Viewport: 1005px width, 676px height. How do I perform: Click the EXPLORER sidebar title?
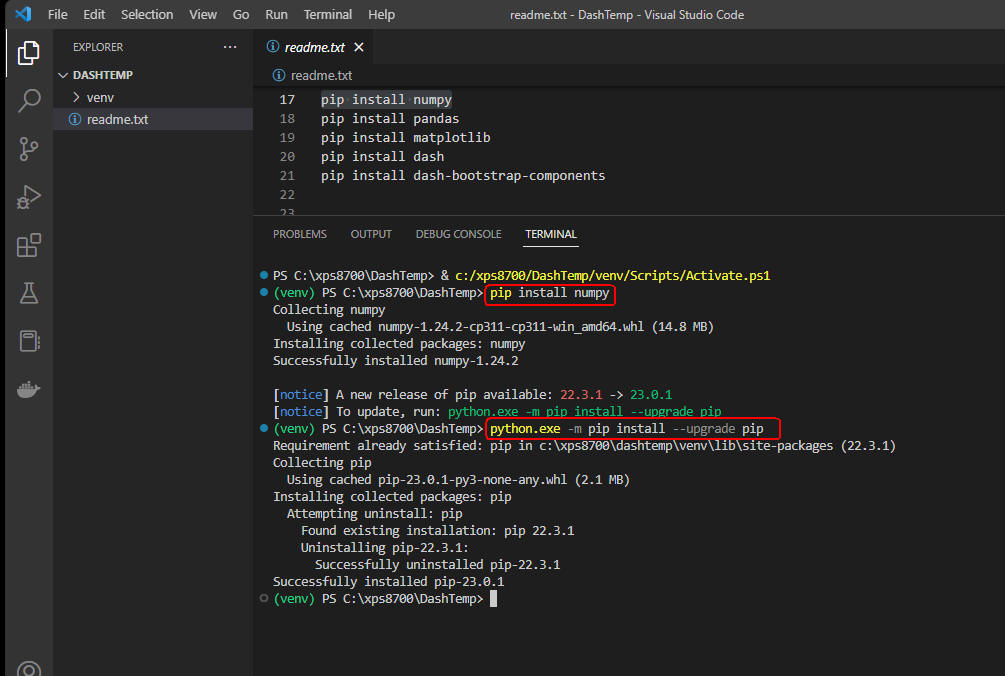[x=98, y=47]
